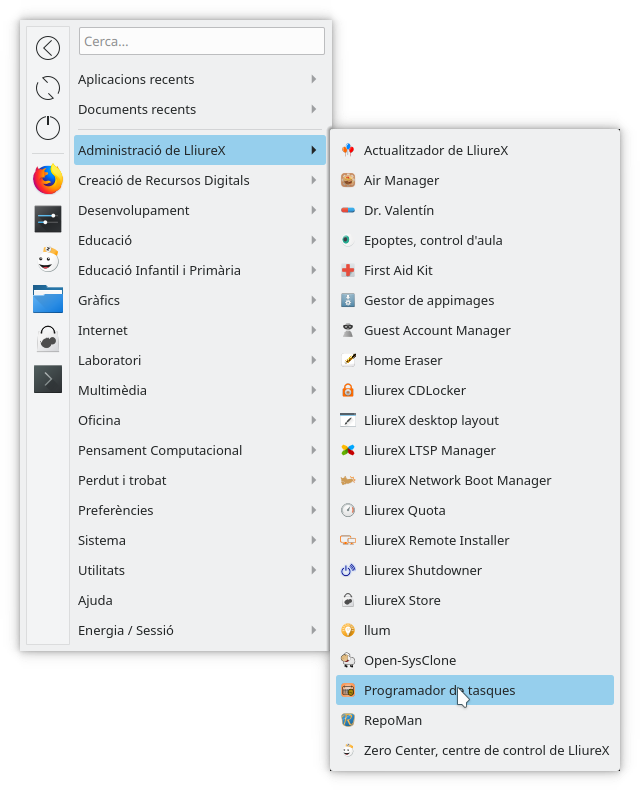Launch Open-SysClone
640x791 pixels.
(x=475, y=660)
